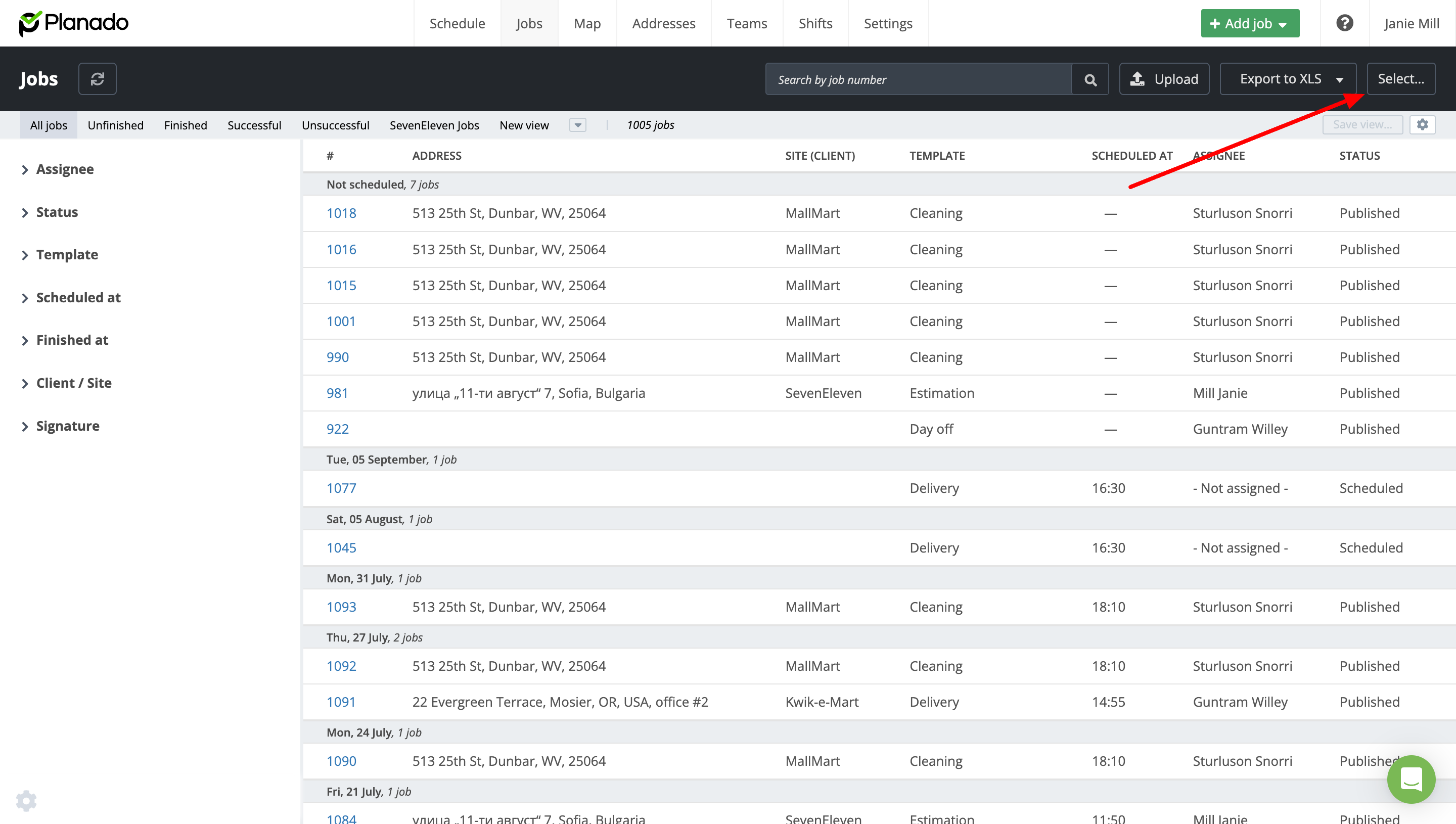Click the Search by job number field
Image resolution: width=1456 pixels, height=824 pixels.
click(x=917, y=79)
